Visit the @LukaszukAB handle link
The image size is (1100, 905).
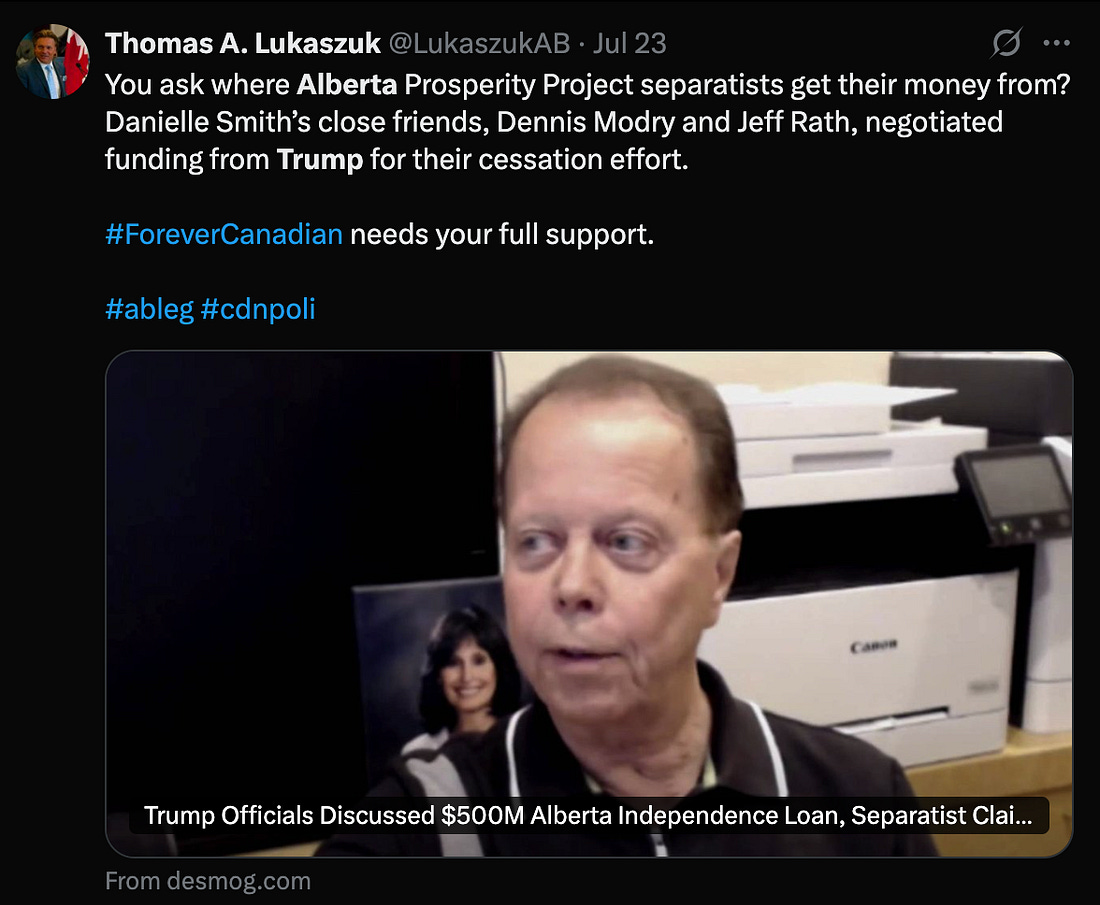(x=479, y=43)
